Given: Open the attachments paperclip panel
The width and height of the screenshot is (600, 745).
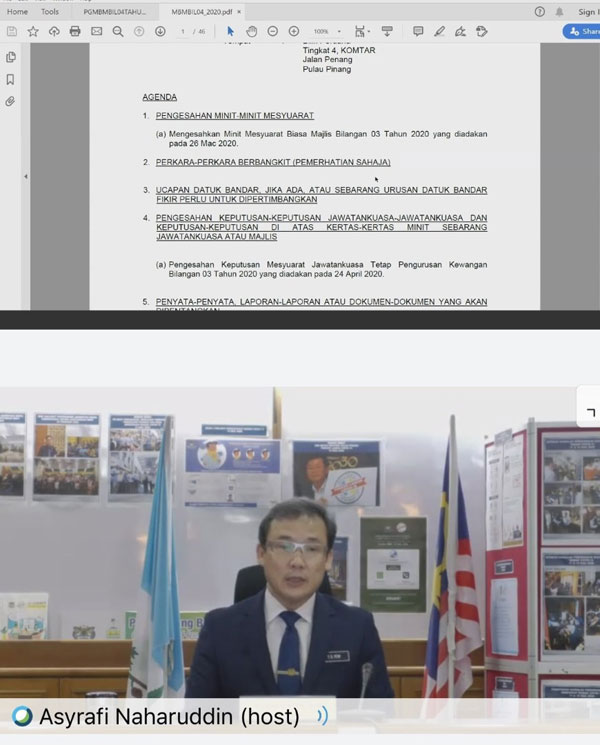Looking at the screenshot, I should [x=10, y=101].
